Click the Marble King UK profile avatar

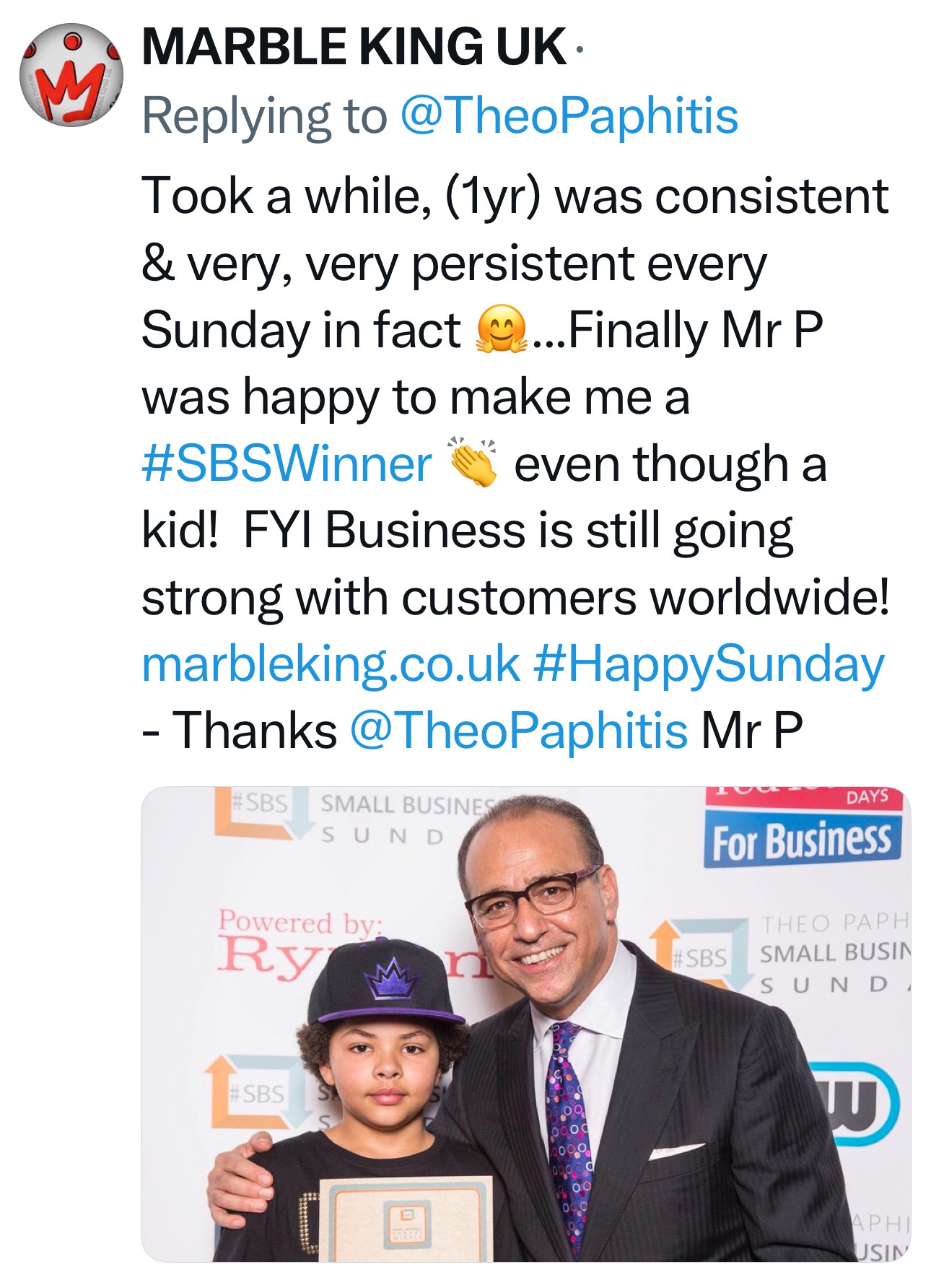71,75
